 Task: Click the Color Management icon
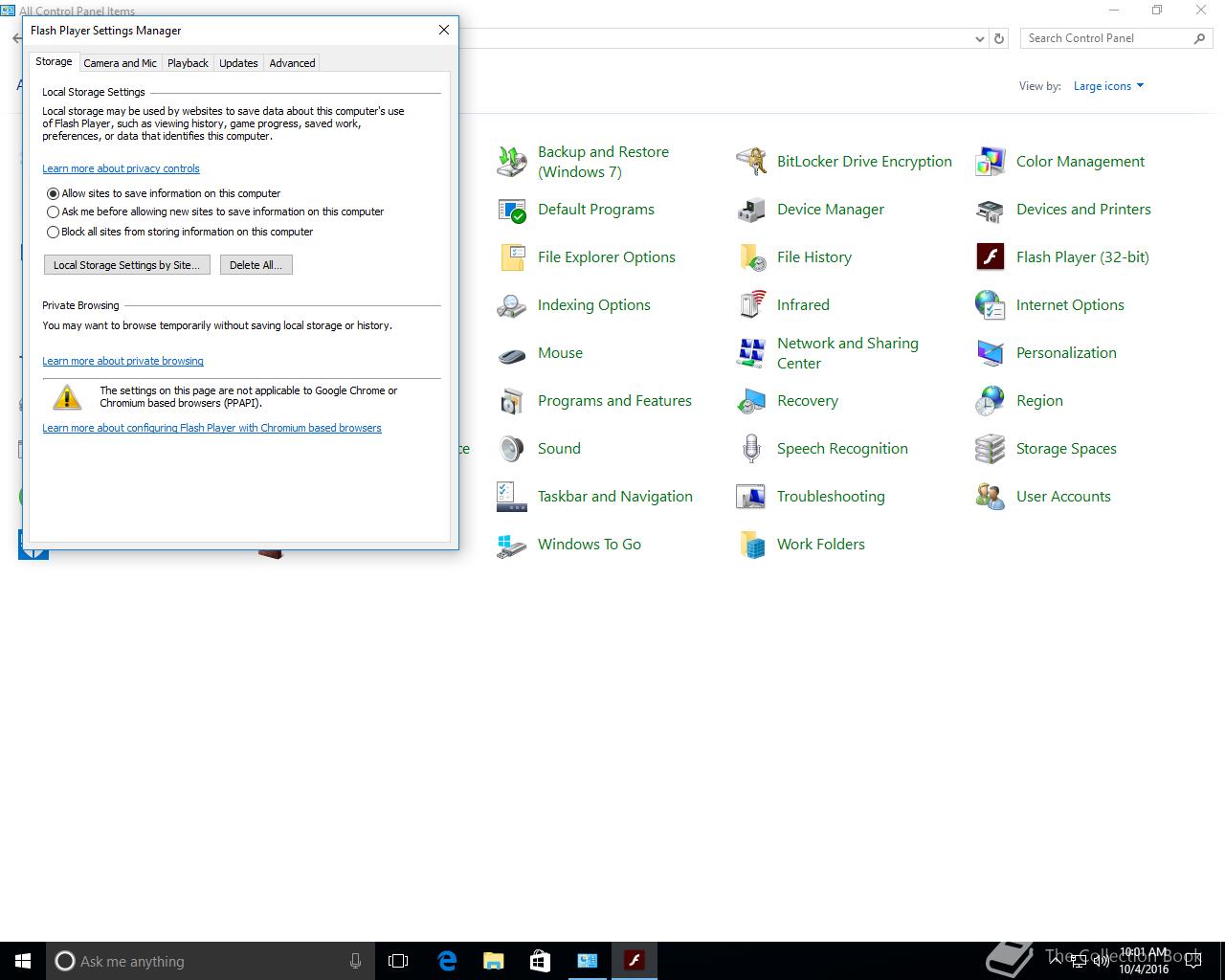point(990,162)
